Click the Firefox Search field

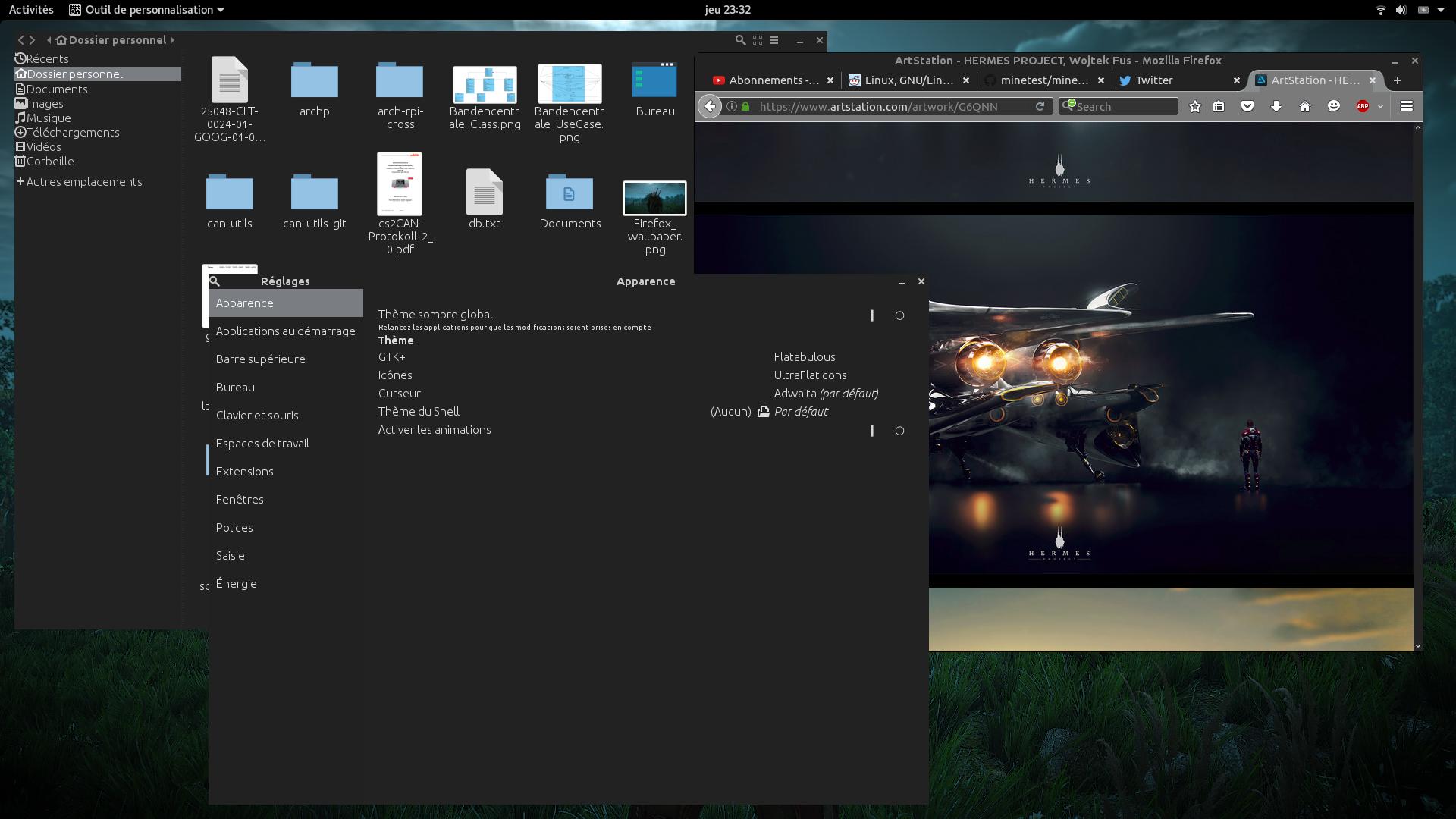click(1119, 106)
